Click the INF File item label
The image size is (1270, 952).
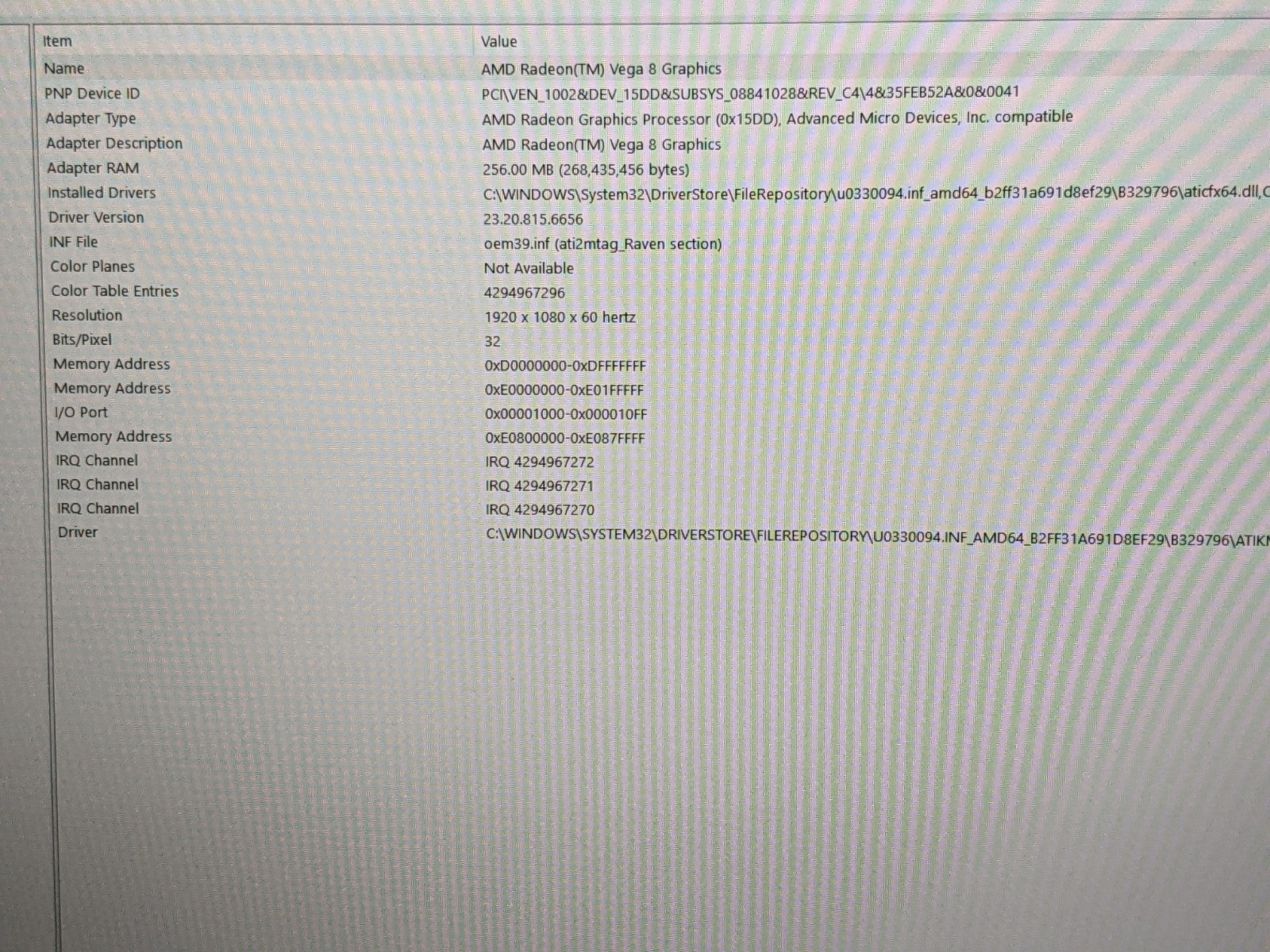click(74, 242)
